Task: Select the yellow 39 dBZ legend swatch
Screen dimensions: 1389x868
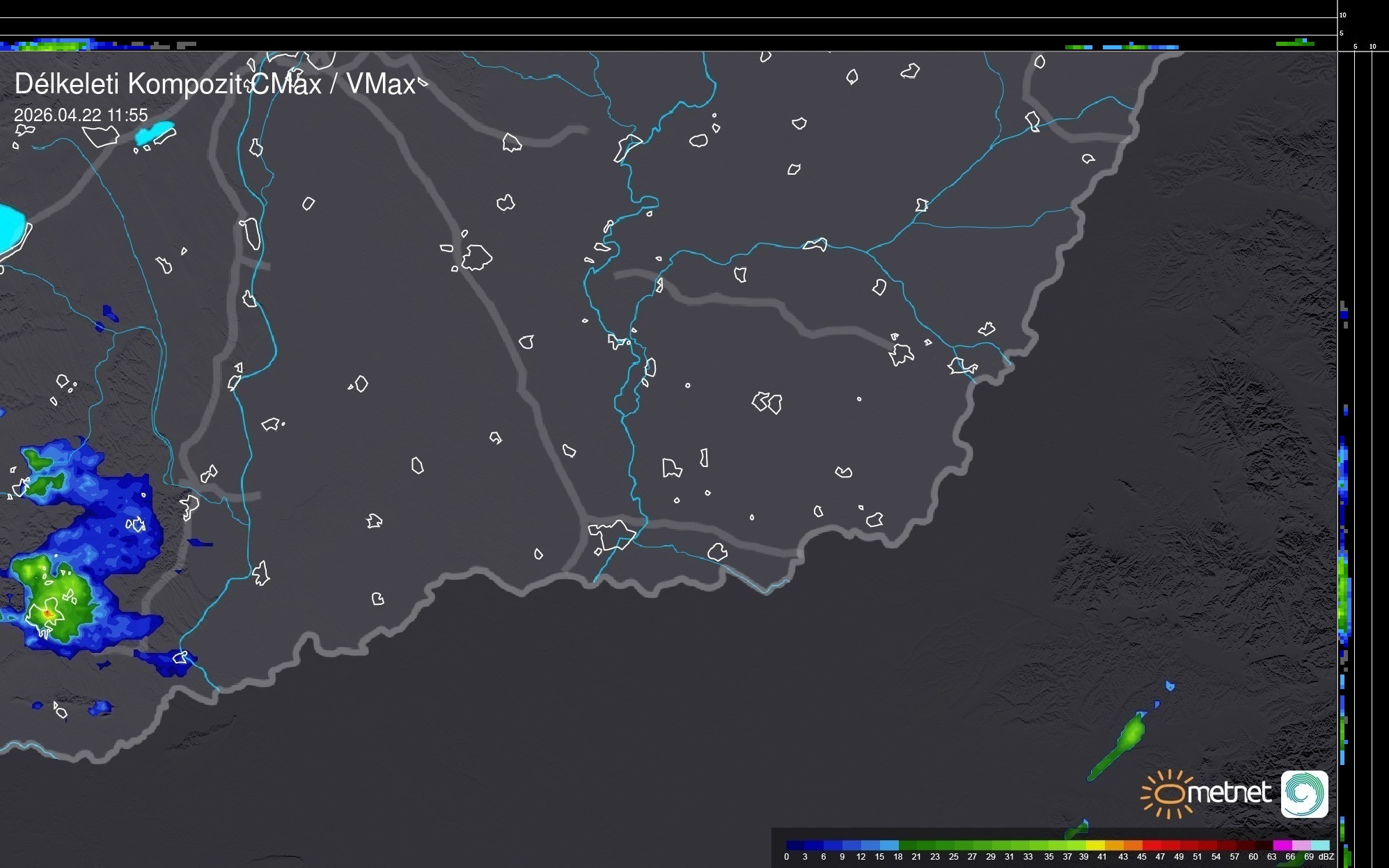Action: tap(1094, 845)
